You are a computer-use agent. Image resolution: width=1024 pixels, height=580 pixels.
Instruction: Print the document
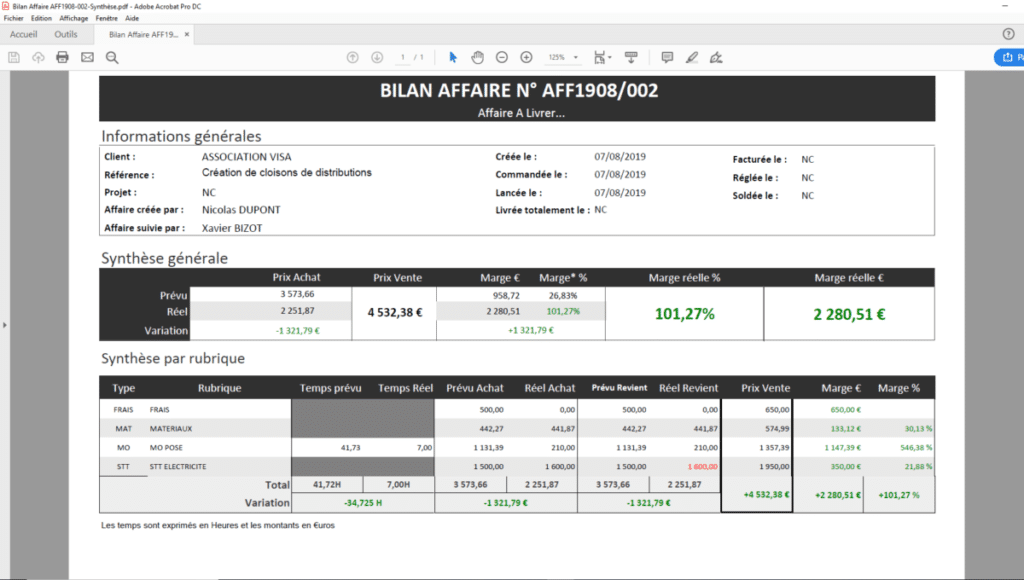point(63,57)
